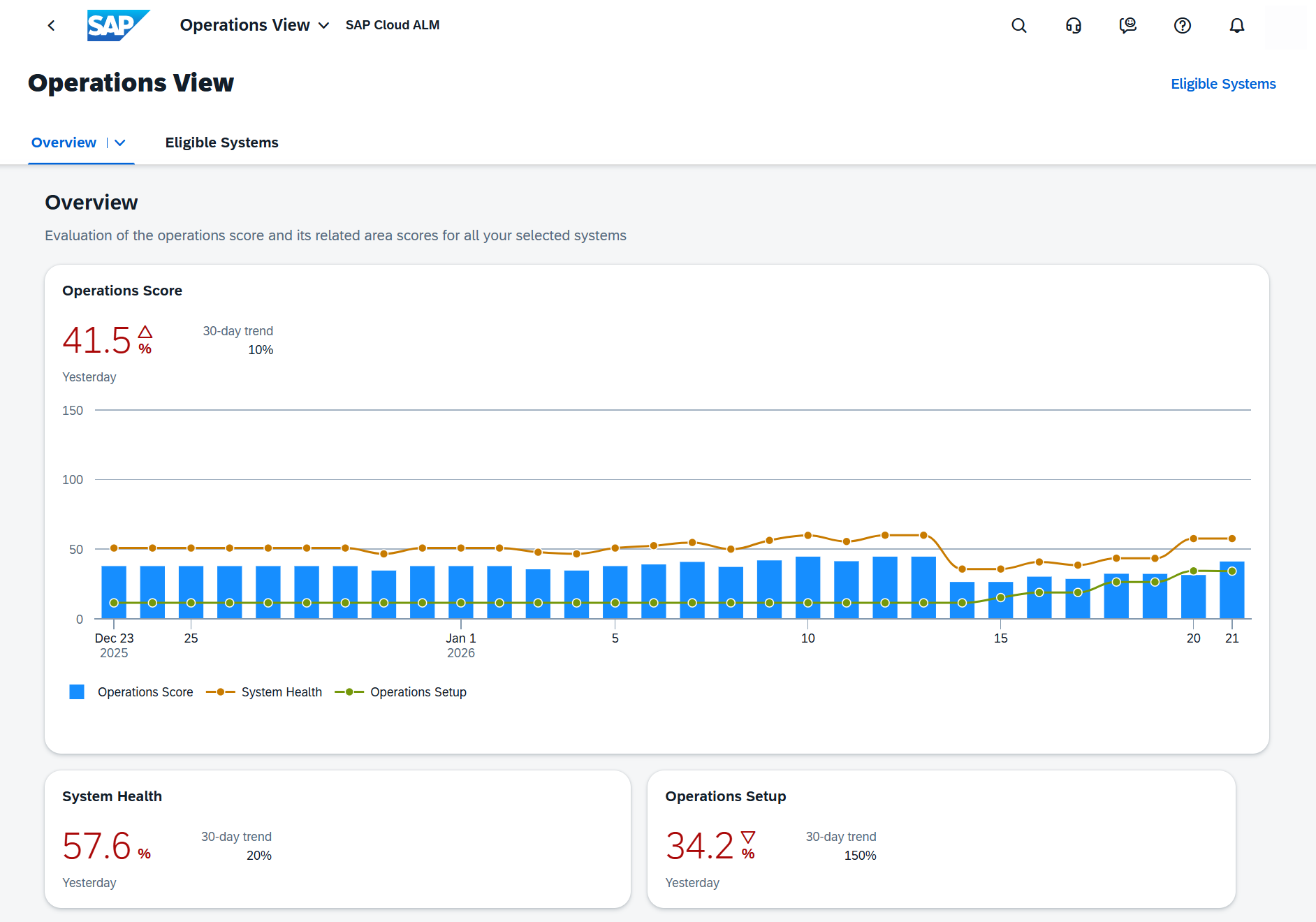1316x922 pixels.
Task: Toggle Operations Setup legend series
Action: 418,692
